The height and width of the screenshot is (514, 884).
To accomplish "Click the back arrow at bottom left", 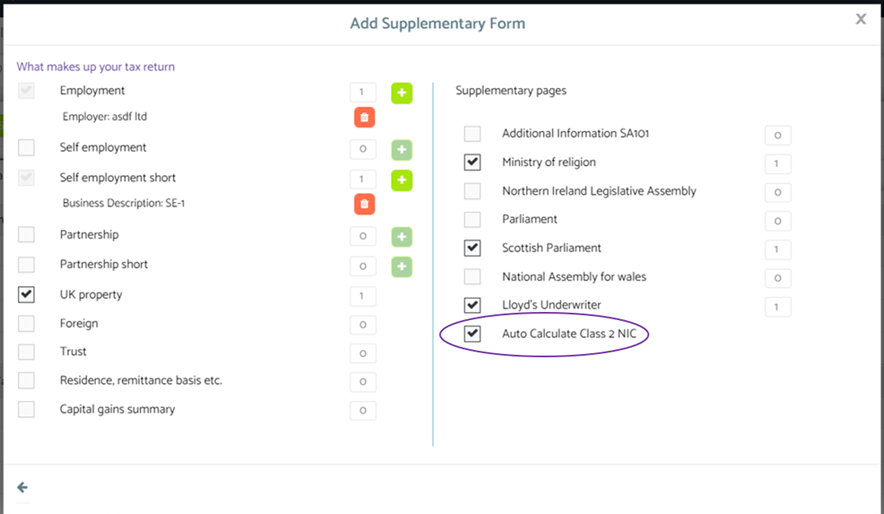I will 22,487.
